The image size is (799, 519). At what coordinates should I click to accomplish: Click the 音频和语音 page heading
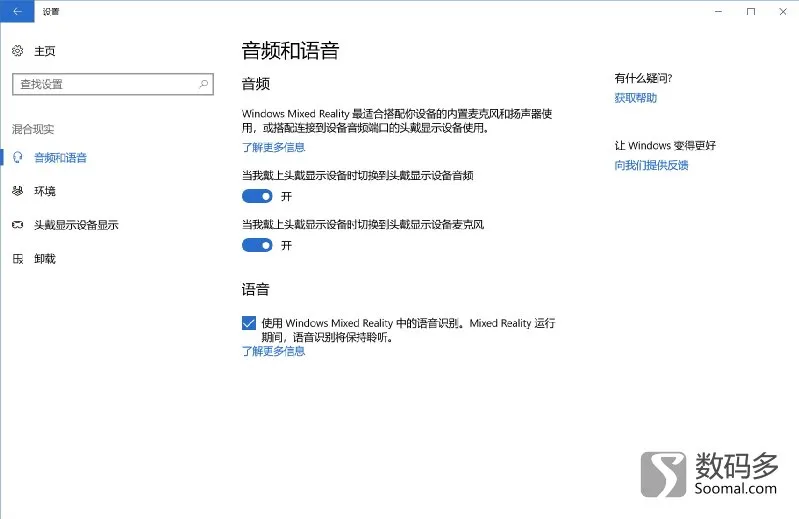coord(290,50)
